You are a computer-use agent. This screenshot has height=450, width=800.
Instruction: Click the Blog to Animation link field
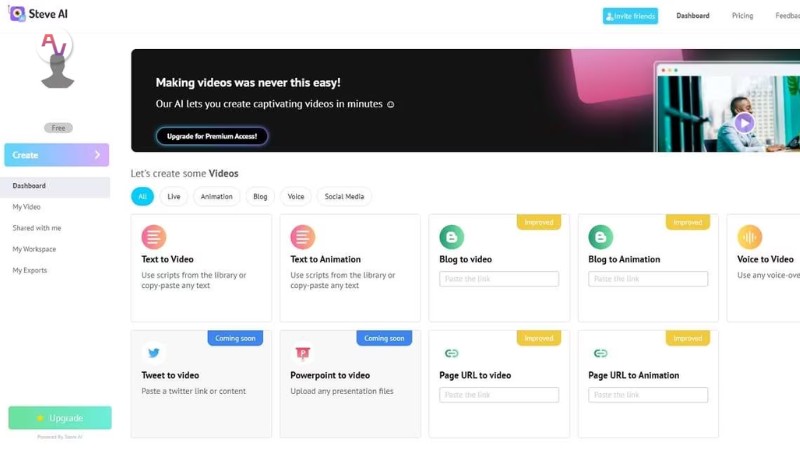coord(648,279)
